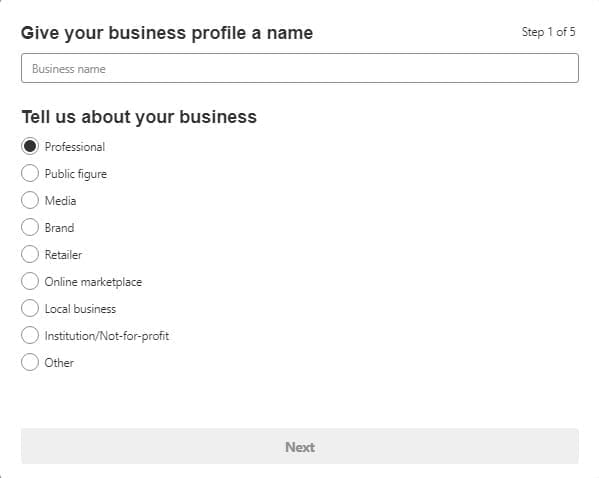The height and width of the screenshot is (478, 599).
Task: Click the Next button
Action: pyautogui.click(x=300, y=447)
